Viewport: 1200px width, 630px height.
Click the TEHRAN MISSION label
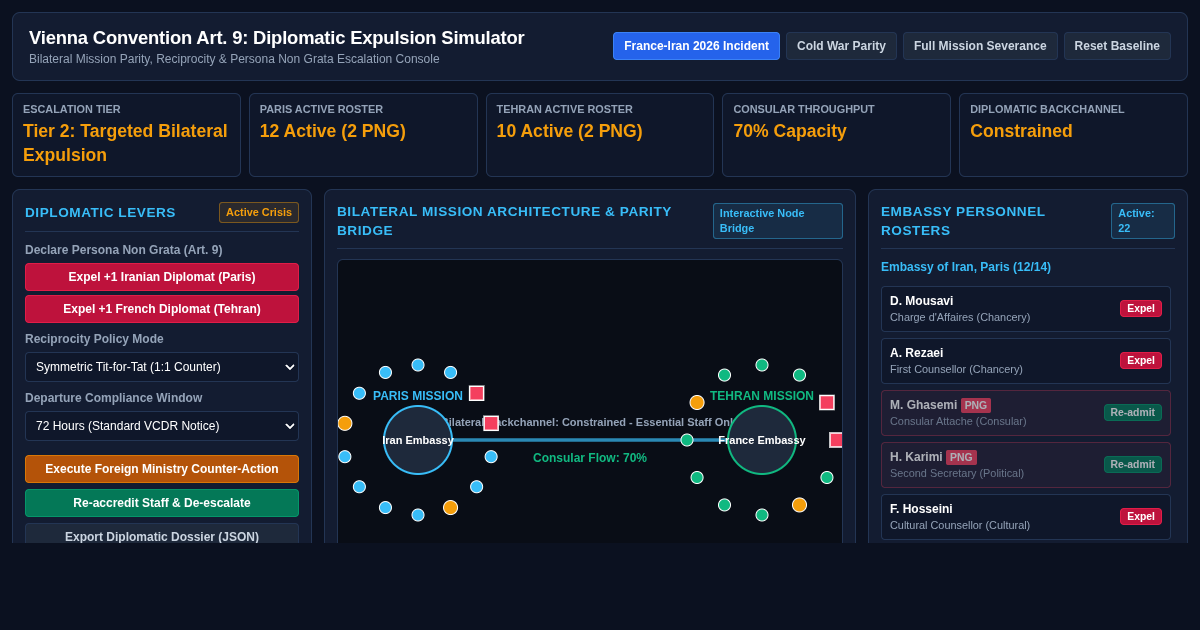pos(762,396)
